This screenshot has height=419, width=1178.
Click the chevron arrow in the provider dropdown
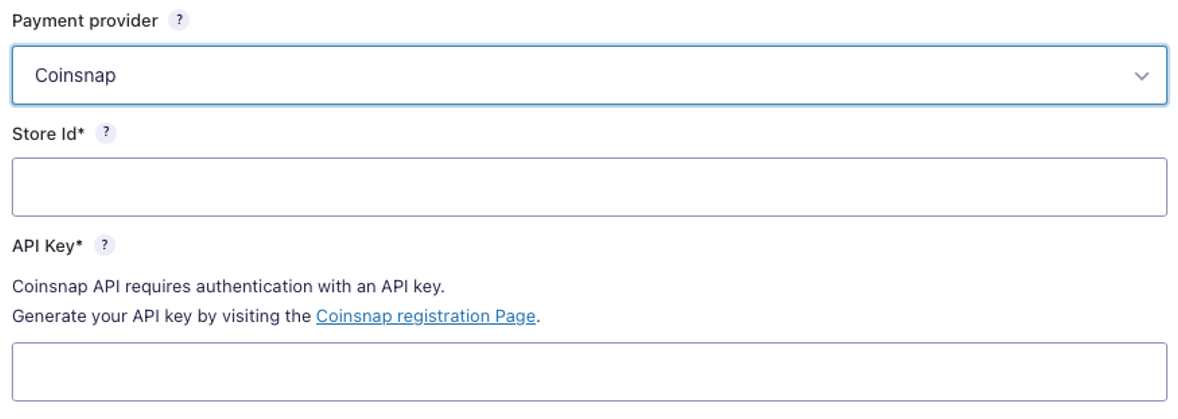pos(1141,76)
